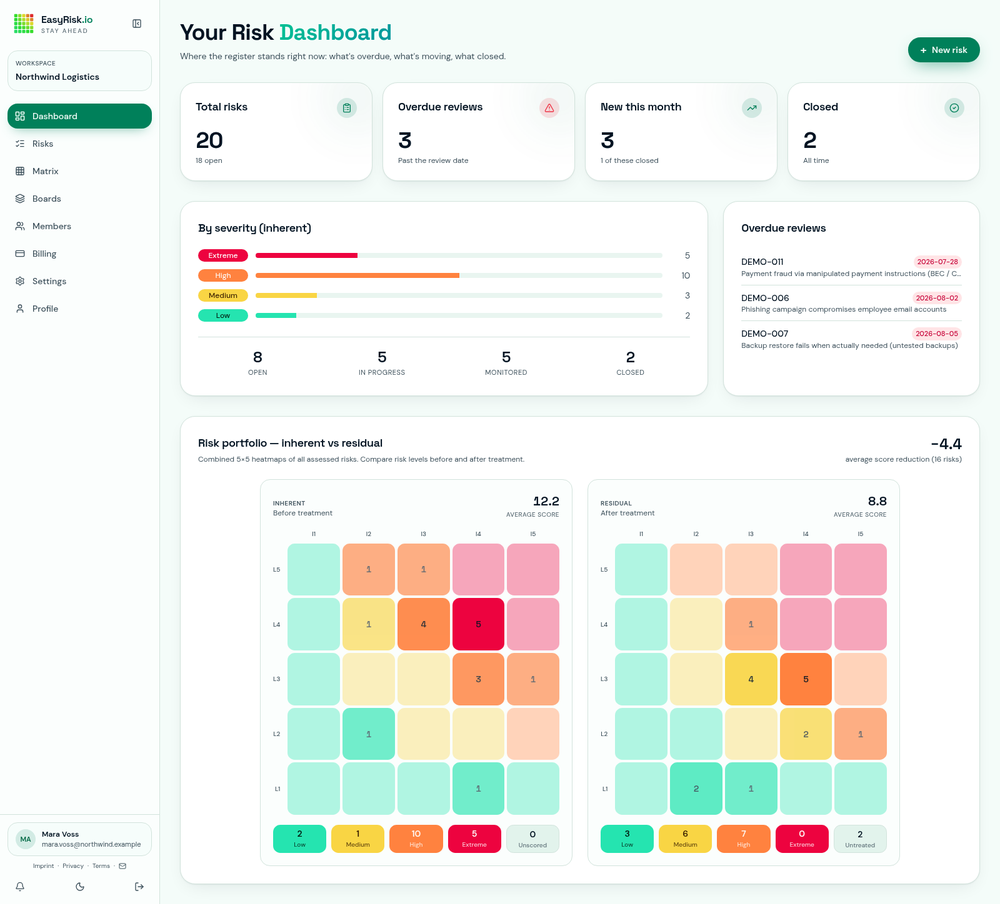This screenshot has height=904, width=1000.
Task: Click the residual legend 6 Medium chip
Action: point(685,838)
